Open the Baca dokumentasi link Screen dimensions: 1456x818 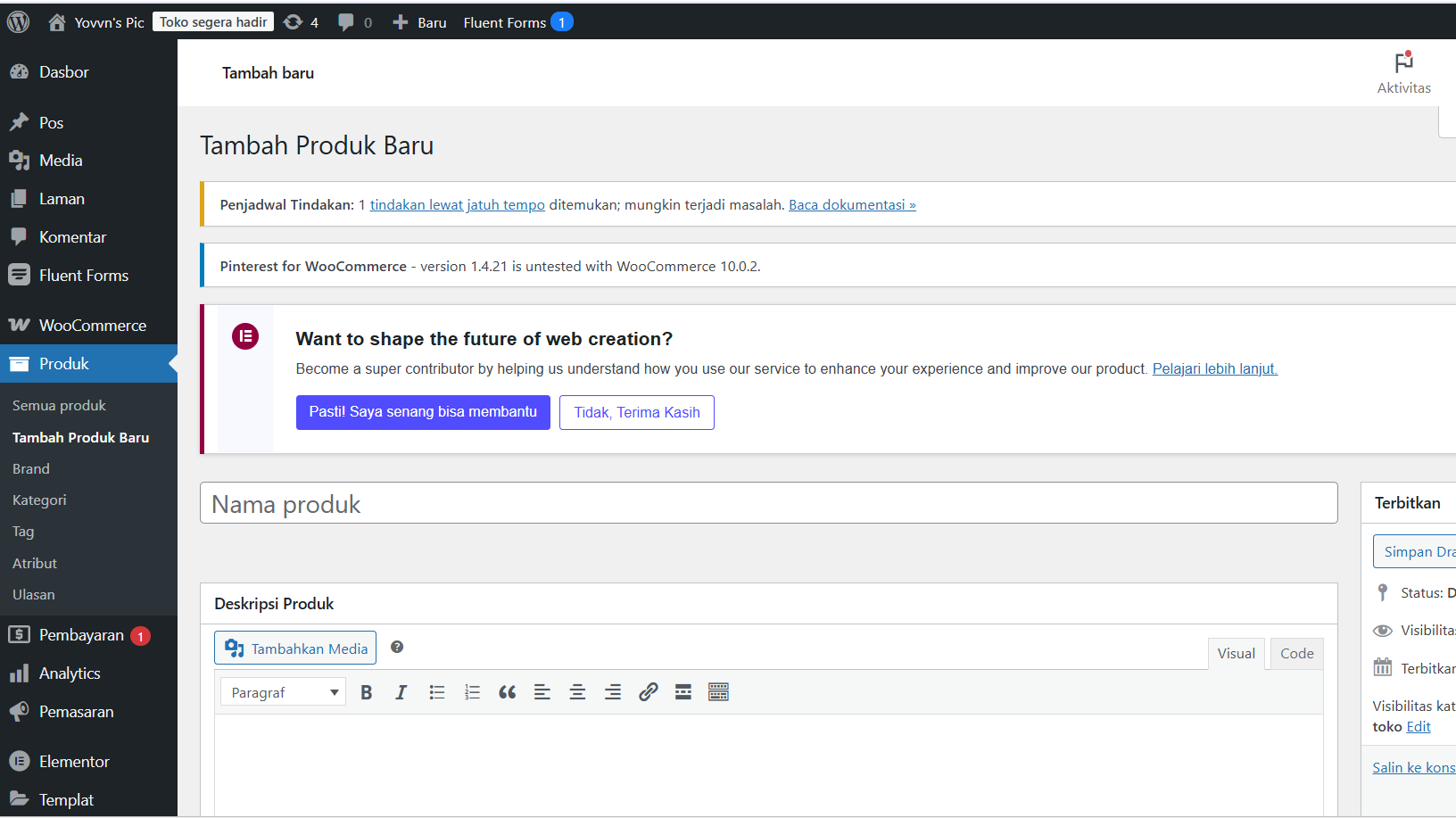coord(852,205)
